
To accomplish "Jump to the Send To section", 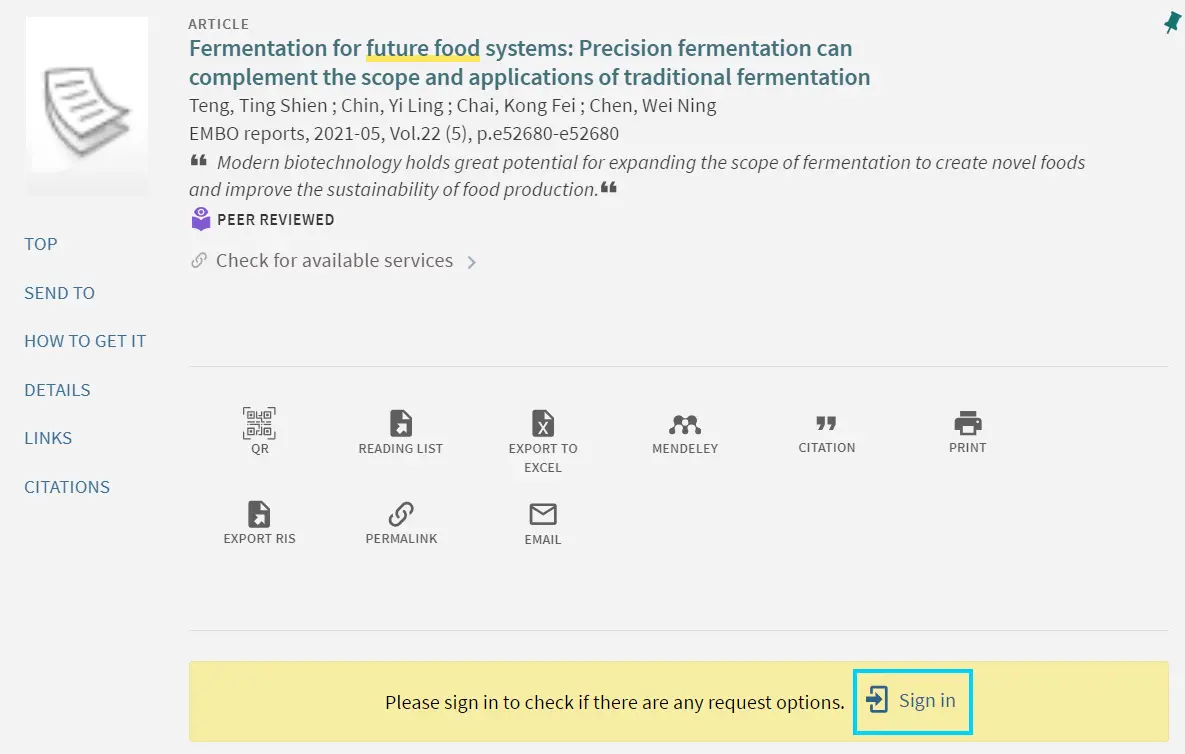I will (x=59, y=293).
